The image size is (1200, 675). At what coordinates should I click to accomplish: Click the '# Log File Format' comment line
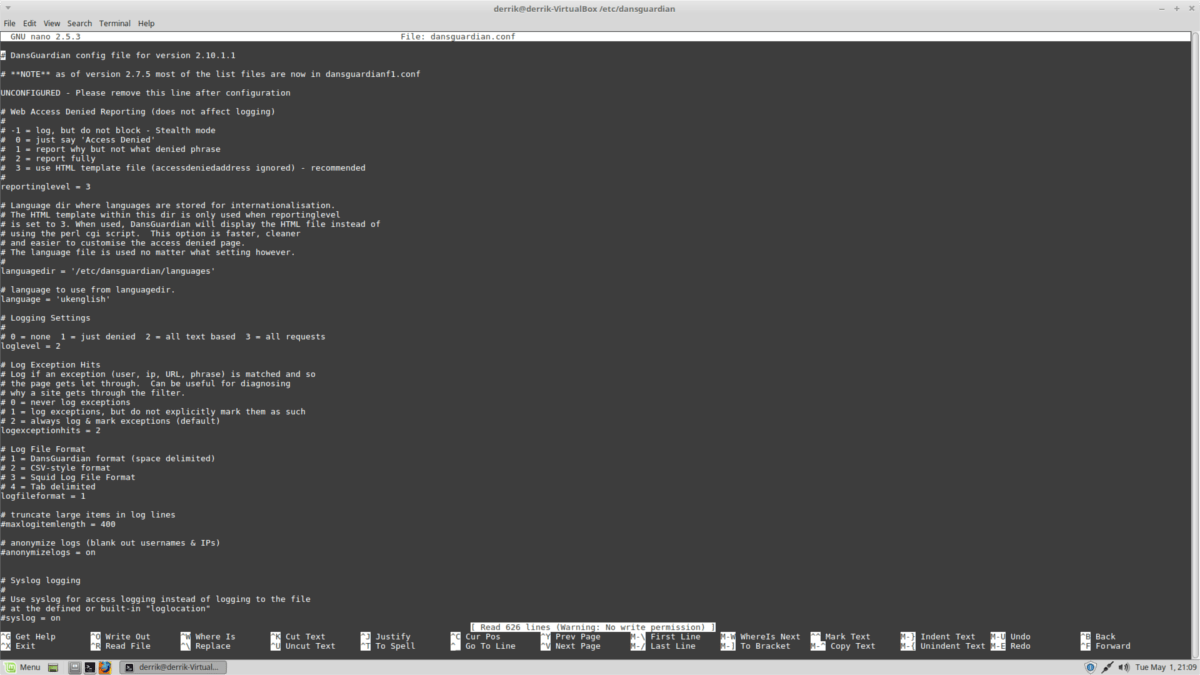[43, 449]
